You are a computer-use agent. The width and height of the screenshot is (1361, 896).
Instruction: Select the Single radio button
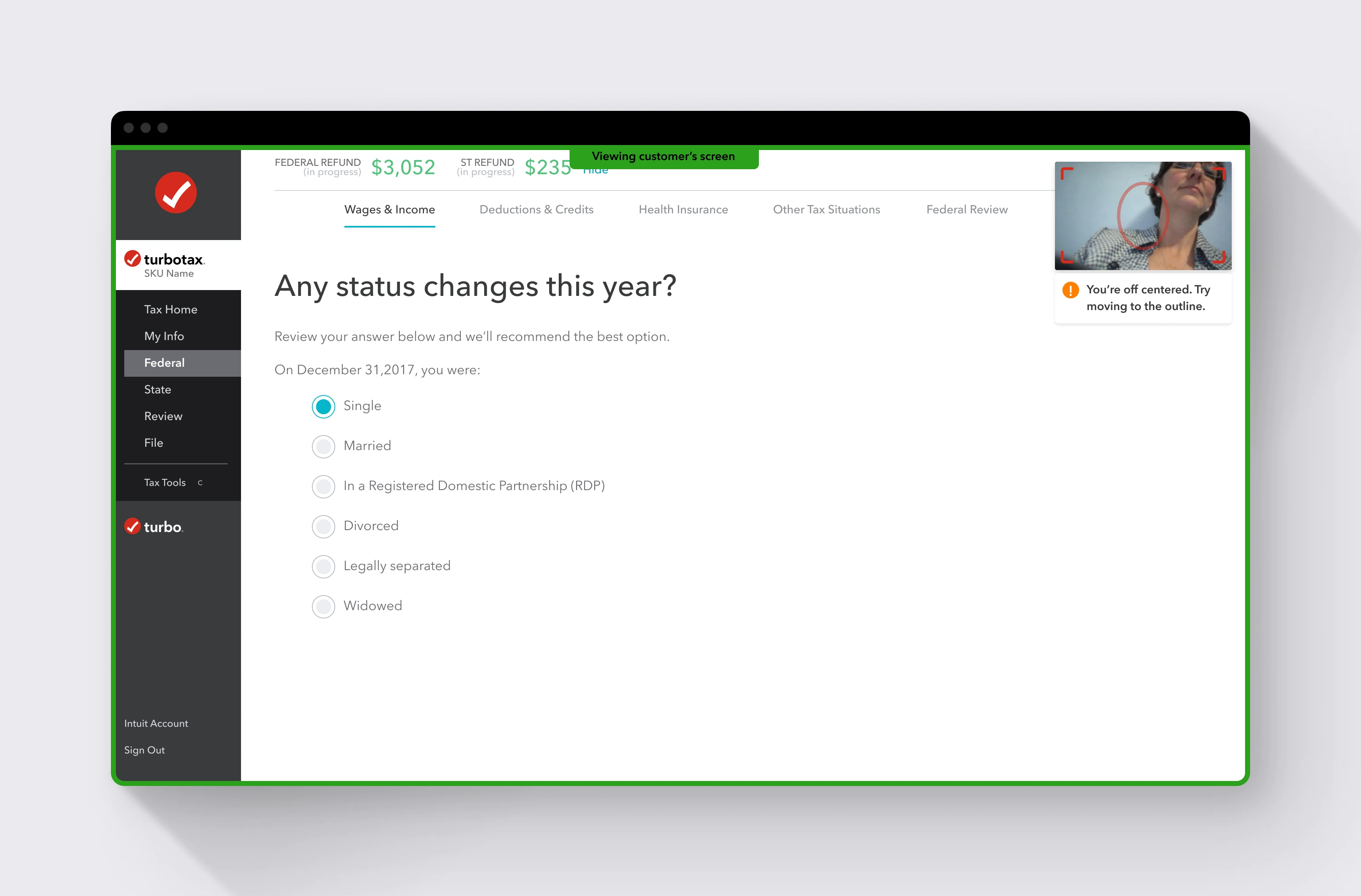point(323,406)
